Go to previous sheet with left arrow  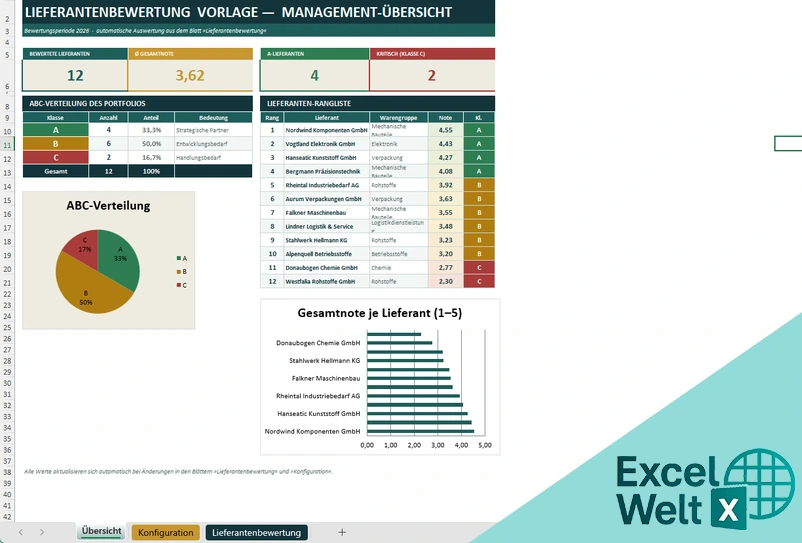(20, 532)
